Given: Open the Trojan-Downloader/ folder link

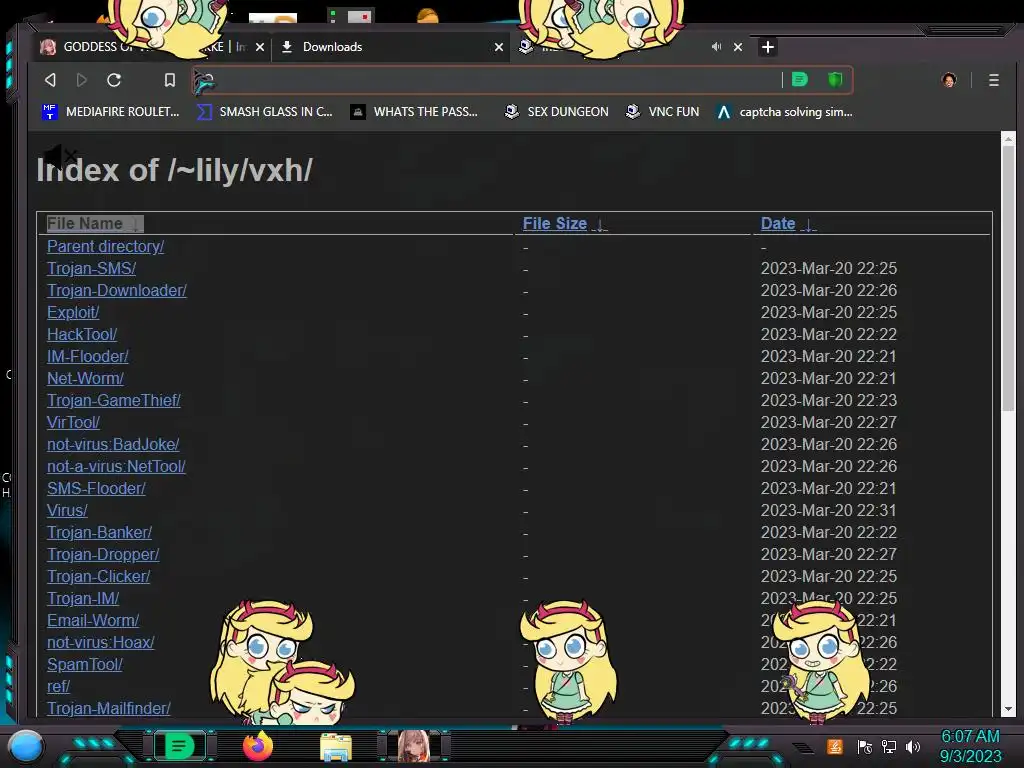Looking at the screenshot, I should coord(117,290).
